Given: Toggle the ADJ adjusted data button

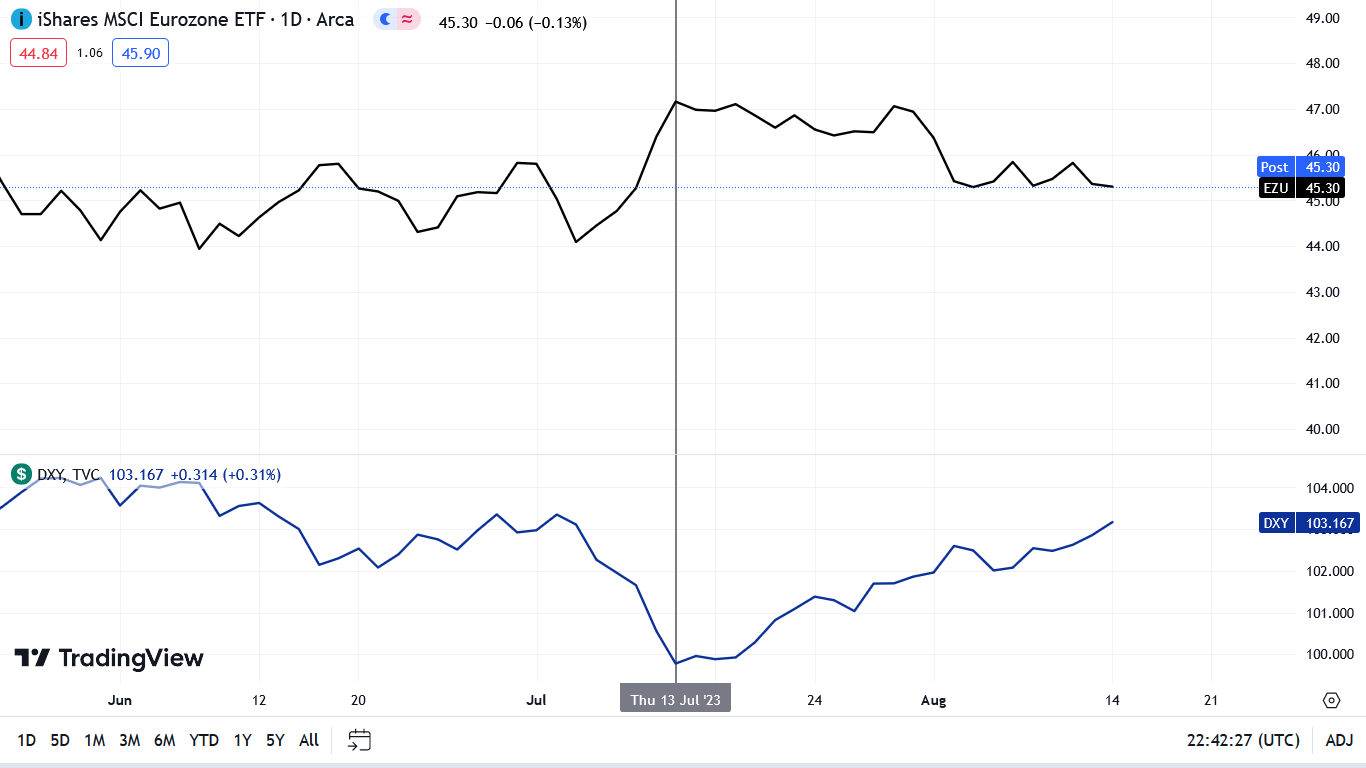Looking at the screenshot, I should 1339,740.
